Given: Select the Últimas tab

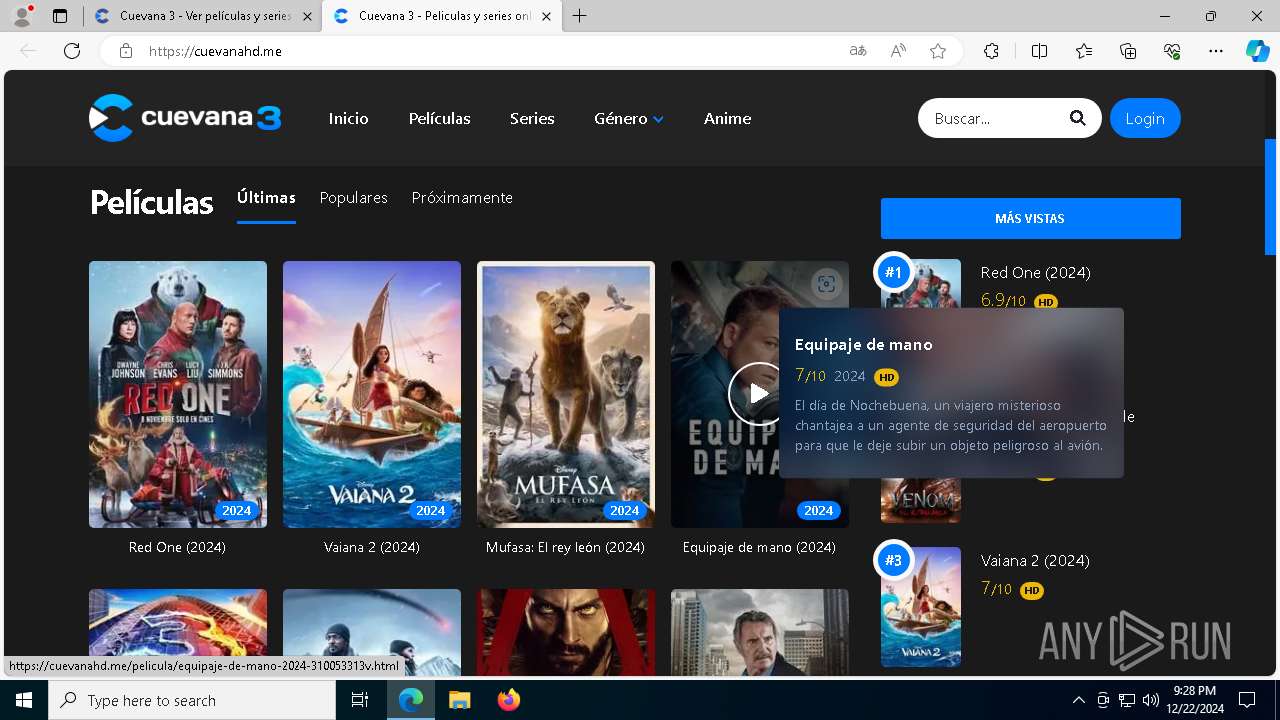Looking at the screenshot, I should pos(266,198).
